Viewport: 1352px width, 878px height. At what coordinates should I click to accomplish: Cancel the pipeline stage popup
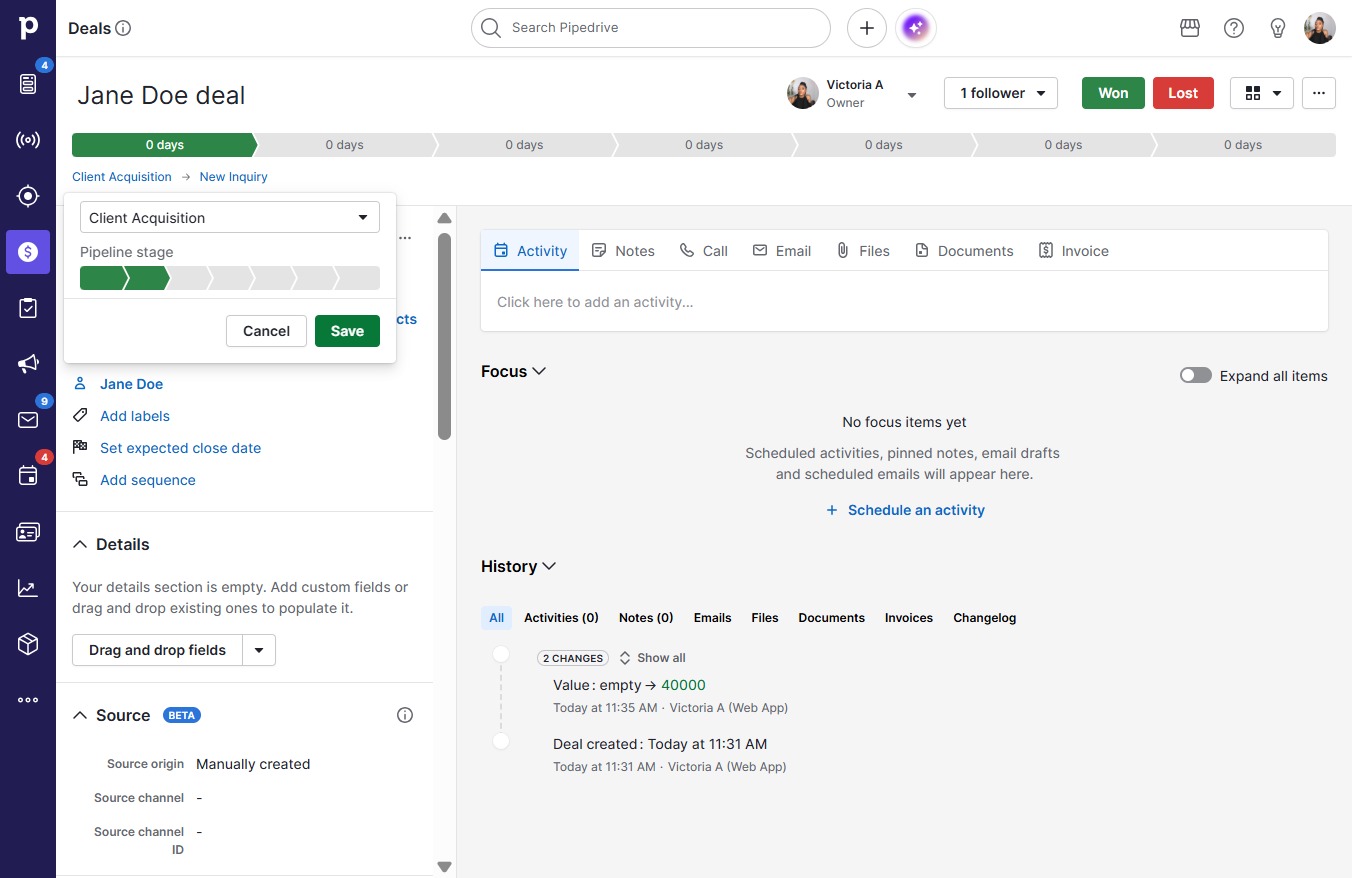pyautogui.click(x=266, y=331)
